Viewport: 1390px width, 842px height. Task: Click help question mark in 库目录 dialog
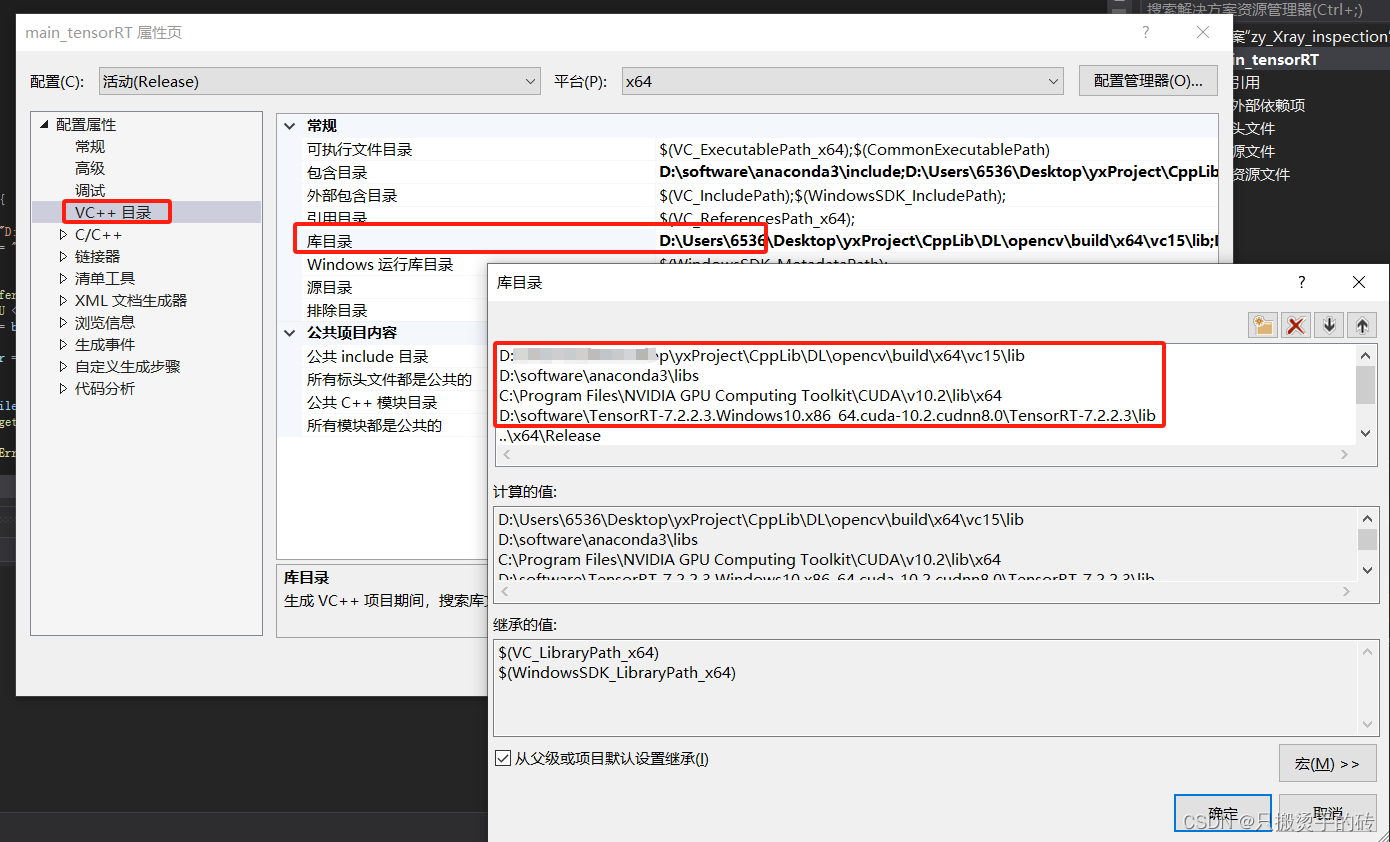point(1301,283)
